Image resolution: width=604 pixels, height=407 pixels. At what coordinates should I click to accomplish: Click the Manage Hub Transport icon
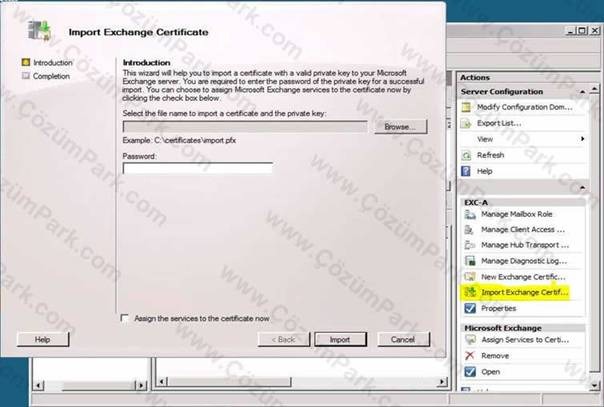[x=470, y=245]
